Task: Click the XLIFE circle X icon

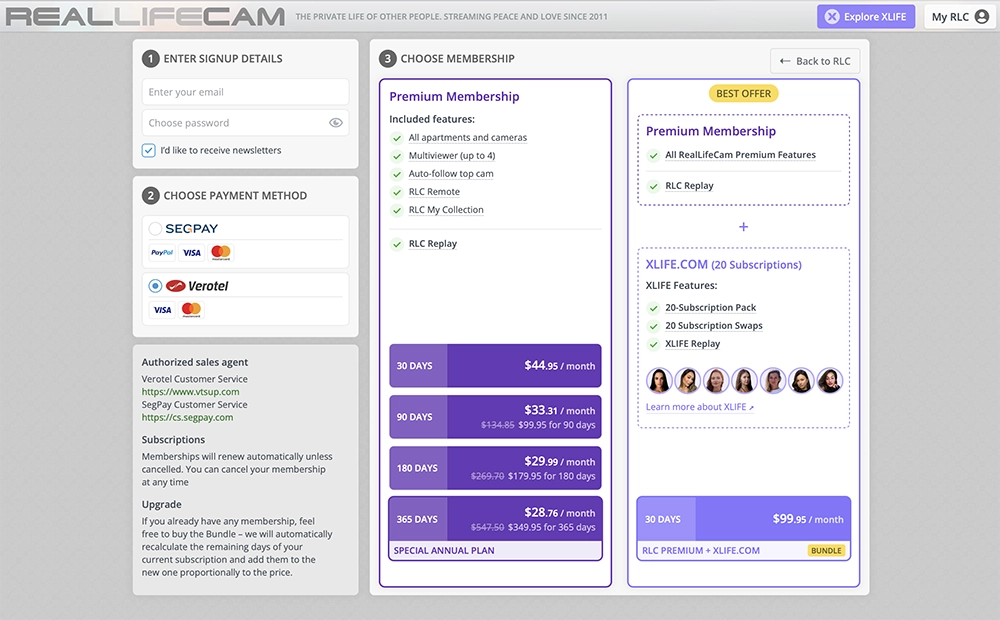Action: [x=832, y=17]
